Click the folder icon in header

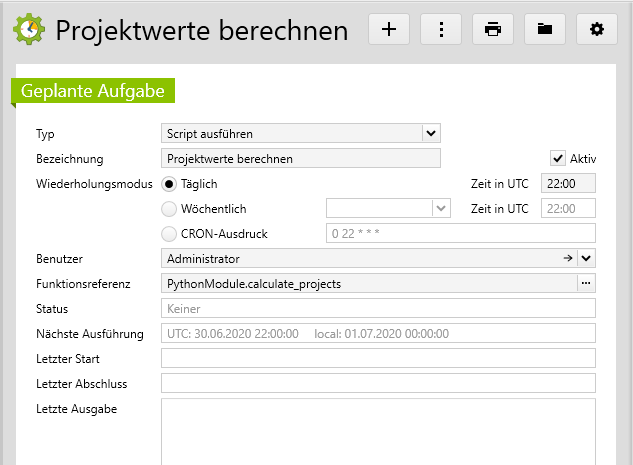click(545, 29)
